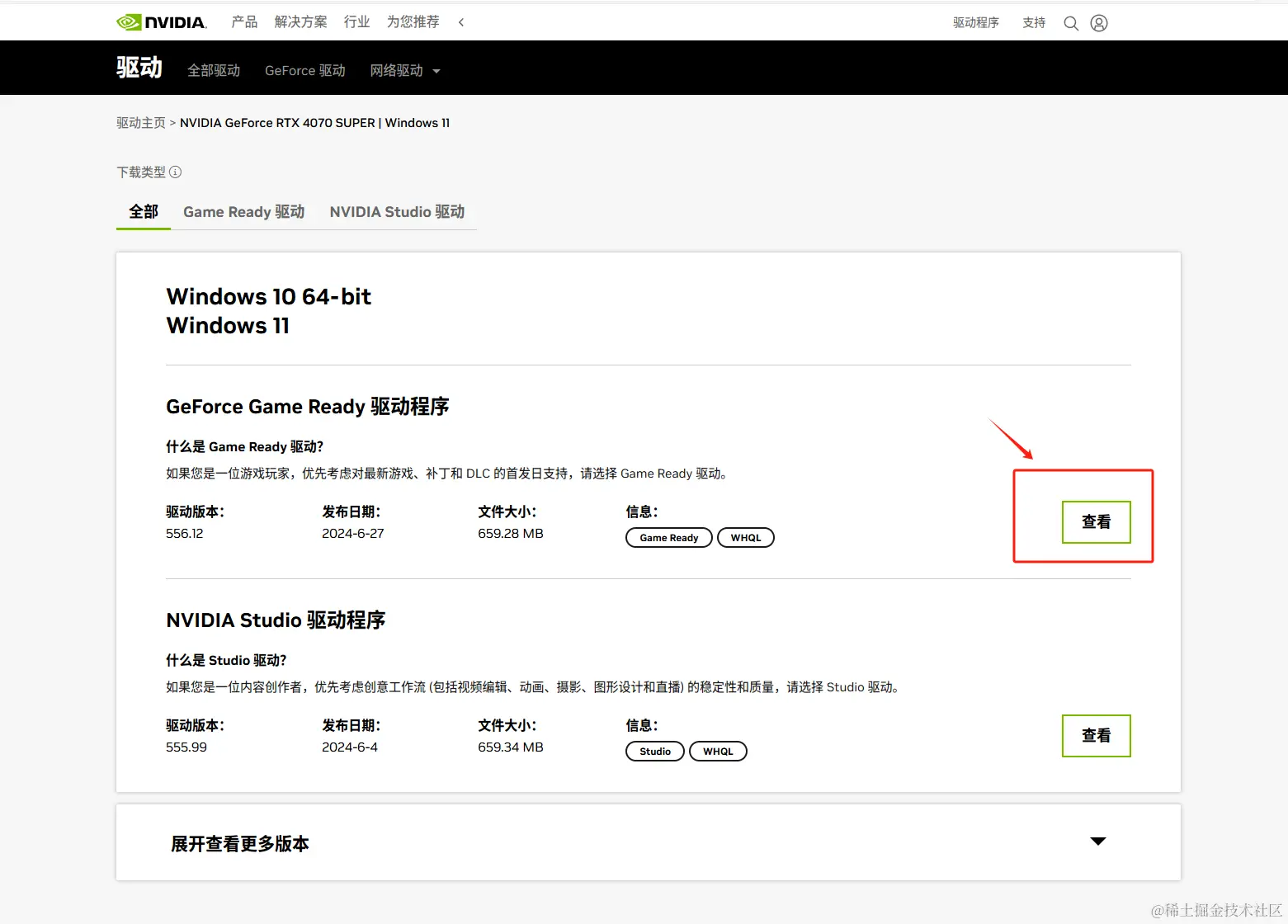This screenshot has height=924, width=1288.
Task: Go to 驱动主页 breadcrumb
Action: (x=141, y=123)
